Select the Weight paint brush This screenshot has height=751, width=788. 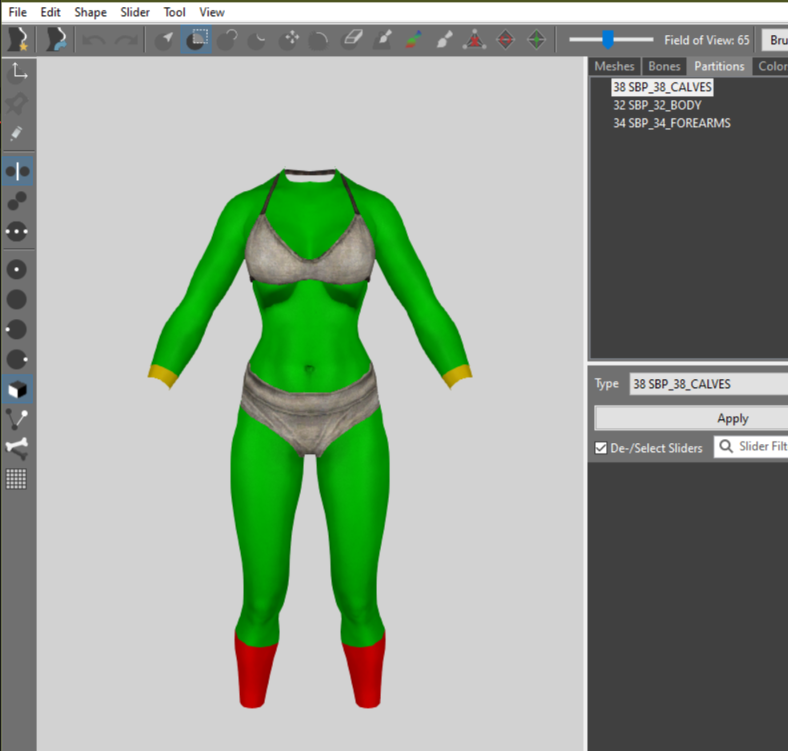382,39
